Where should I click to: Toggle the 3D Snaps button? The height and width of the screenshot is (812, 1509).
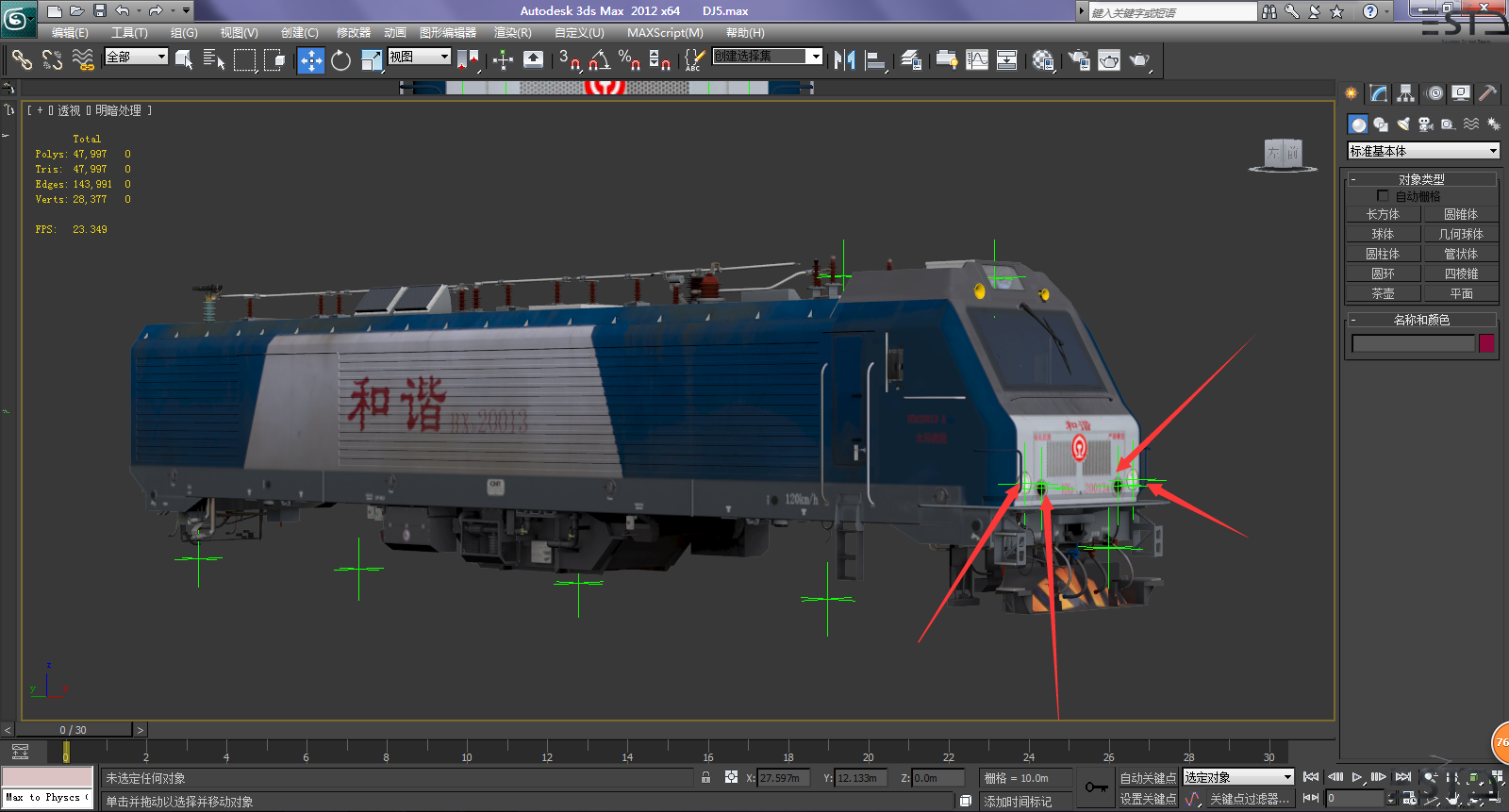[x=569, y=60]
